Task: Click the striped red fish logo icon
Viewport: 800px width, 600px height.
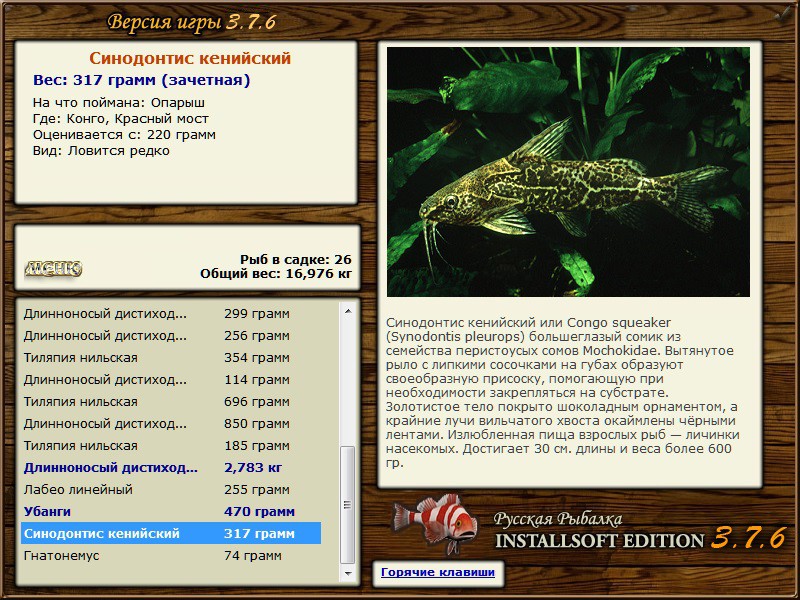Action: (435, 522)
